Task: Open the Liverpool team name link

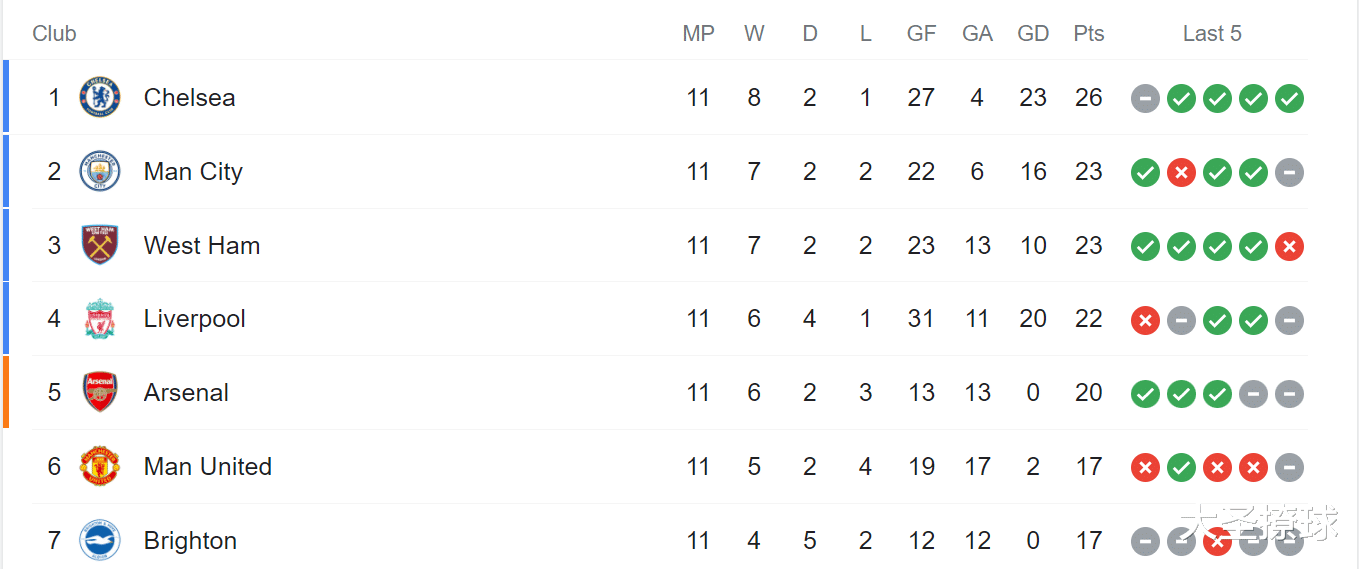Action: coord(195,319)
